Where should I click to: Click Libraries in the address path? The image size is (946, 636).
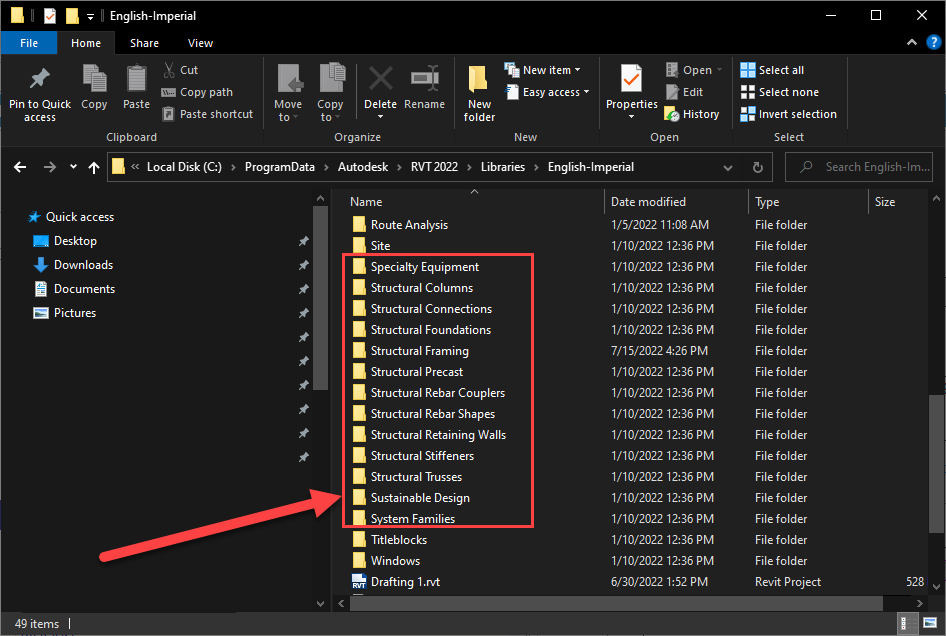503,167
